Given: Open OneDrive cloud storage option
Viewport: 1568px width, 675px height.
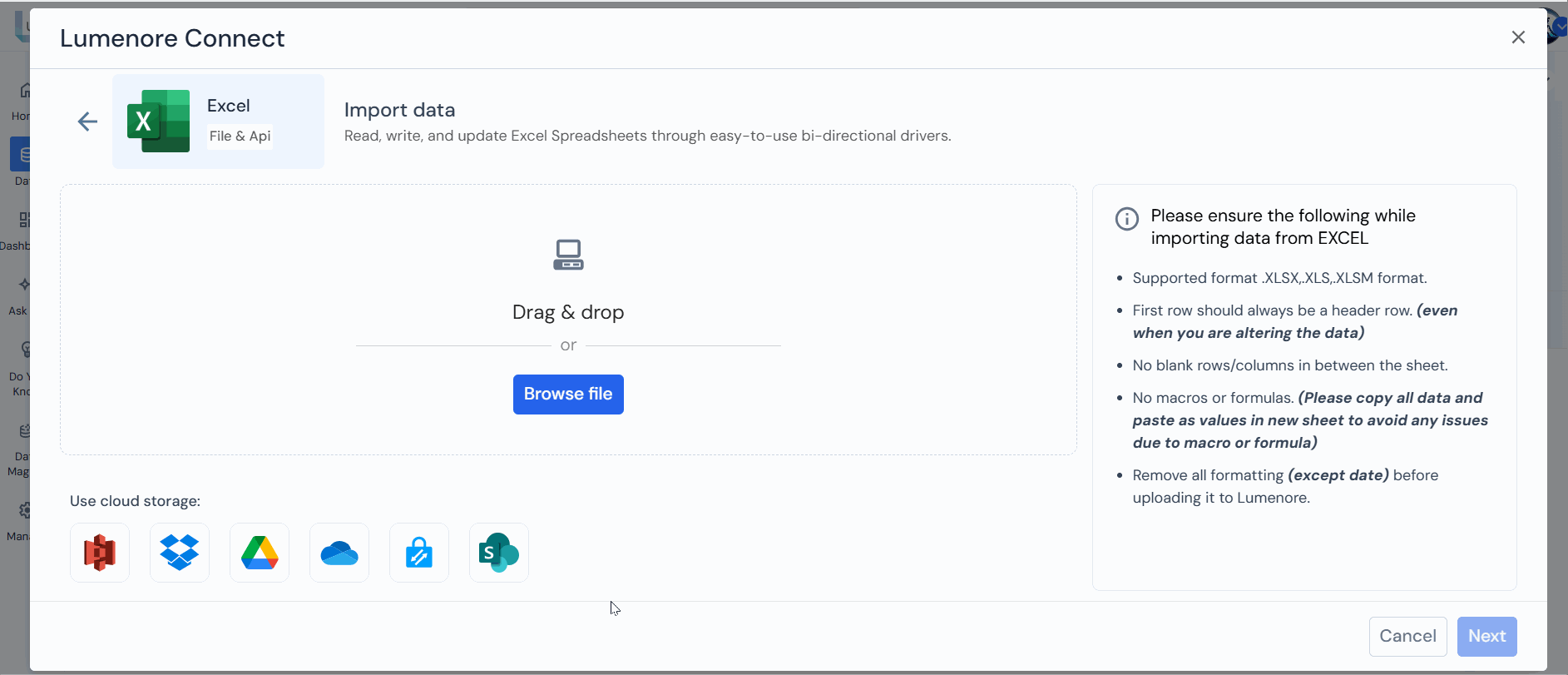Looking at the screenshot, I should coord(339,553).
